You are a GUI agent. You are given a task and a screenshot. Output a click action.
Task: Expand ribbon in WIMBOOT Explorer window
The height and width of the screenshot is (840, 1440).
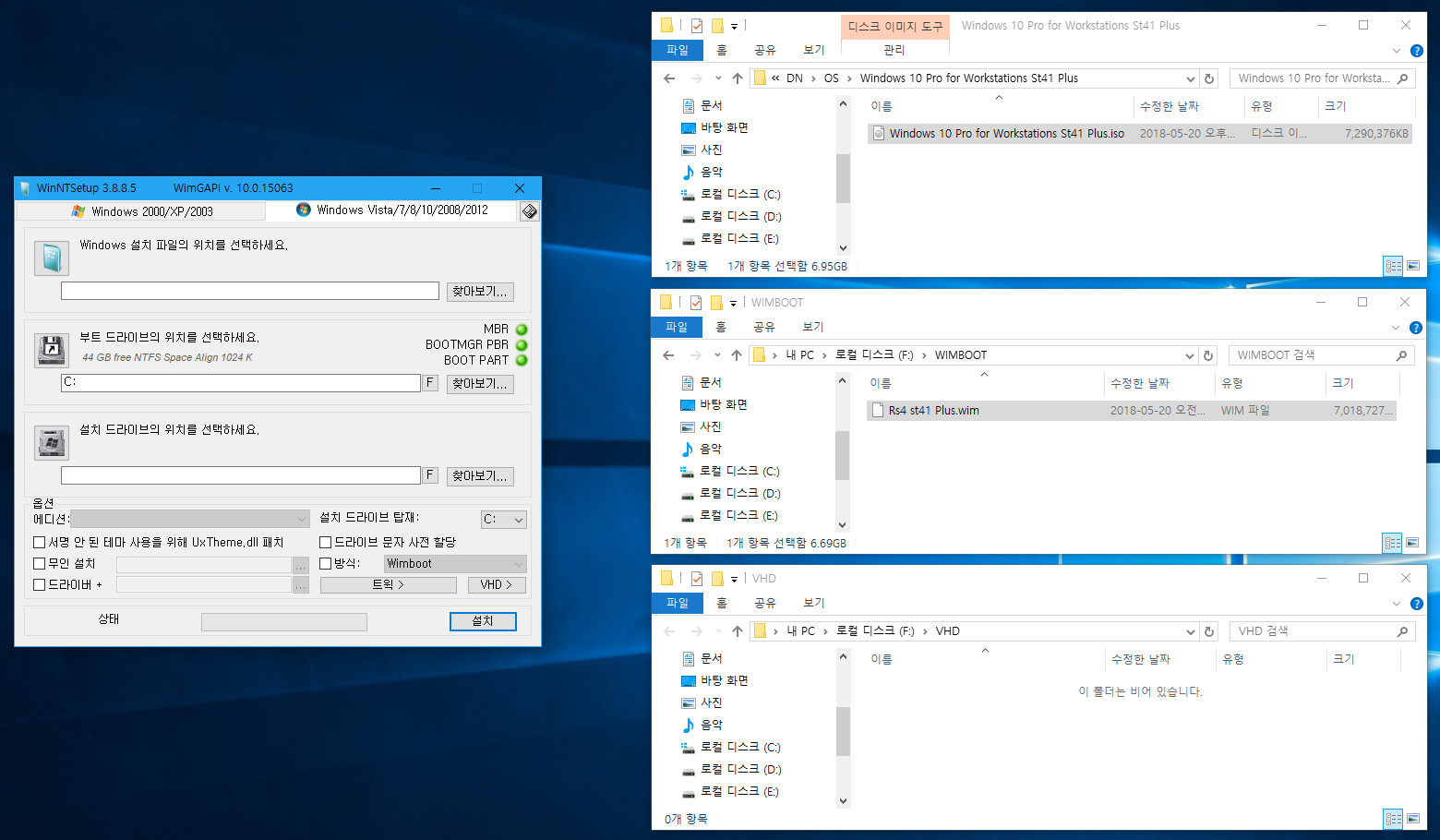(1396, 328)
